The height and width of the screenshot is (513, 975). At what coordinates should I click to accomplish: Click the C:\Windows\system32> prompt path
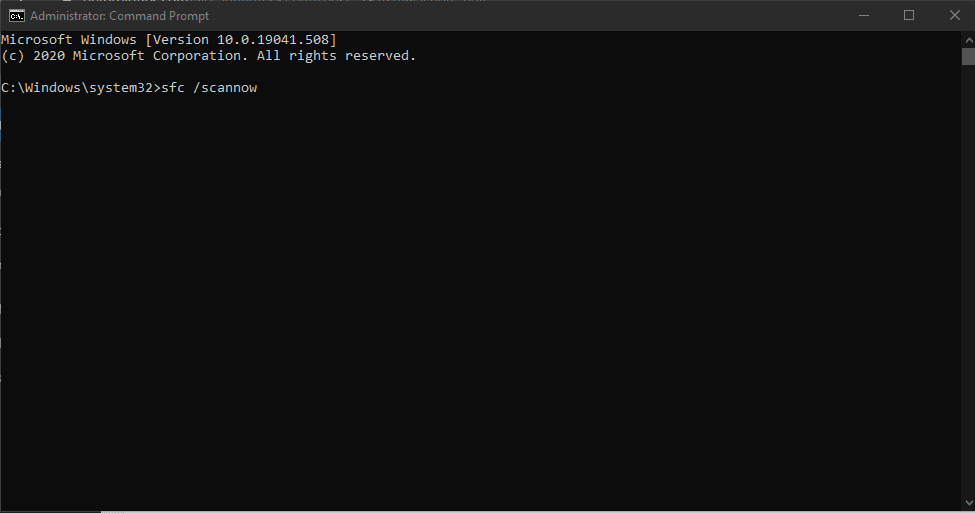coord(81,88)
